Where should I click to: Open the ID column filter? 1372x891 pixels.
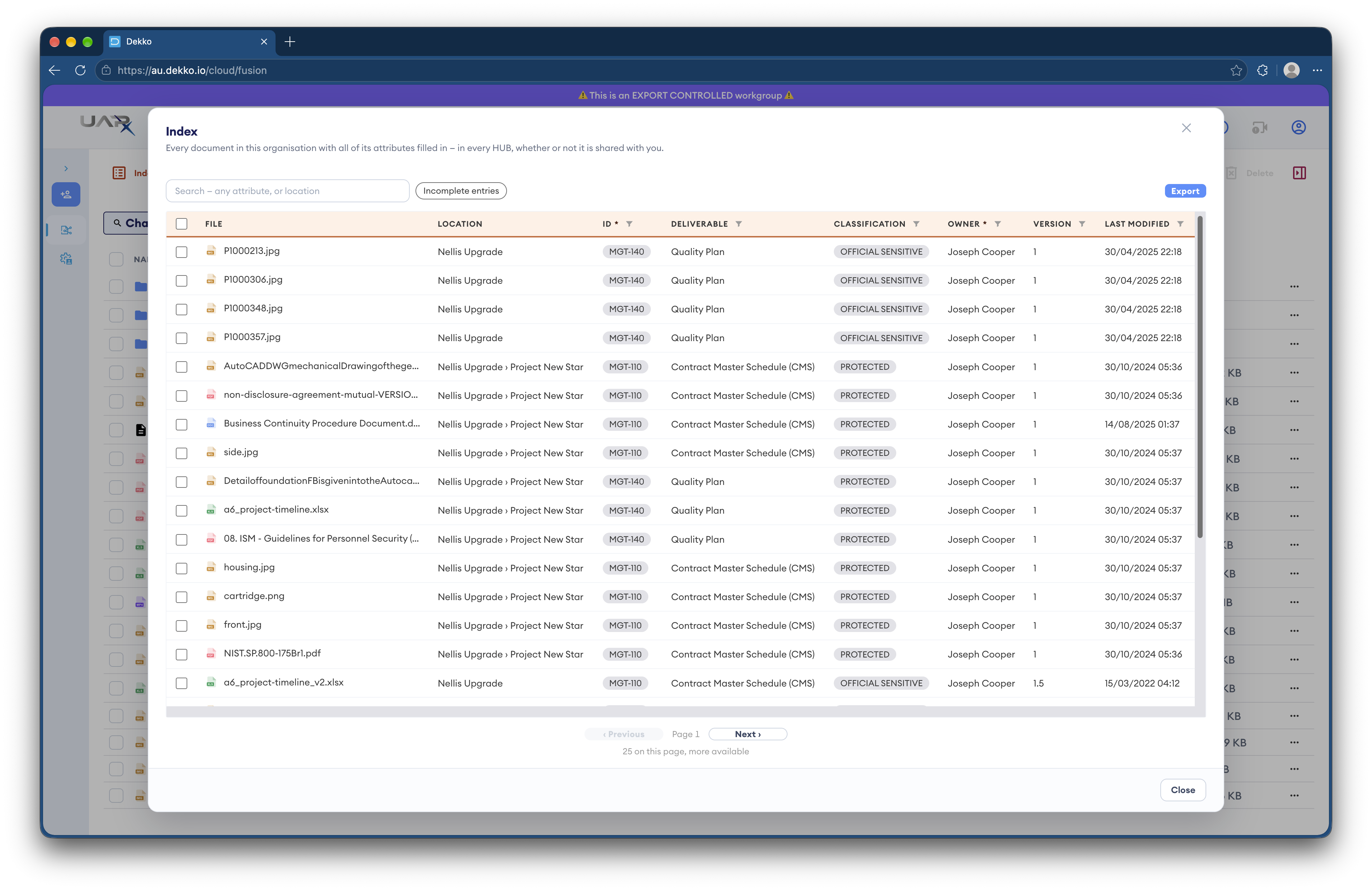click(630, 223)
